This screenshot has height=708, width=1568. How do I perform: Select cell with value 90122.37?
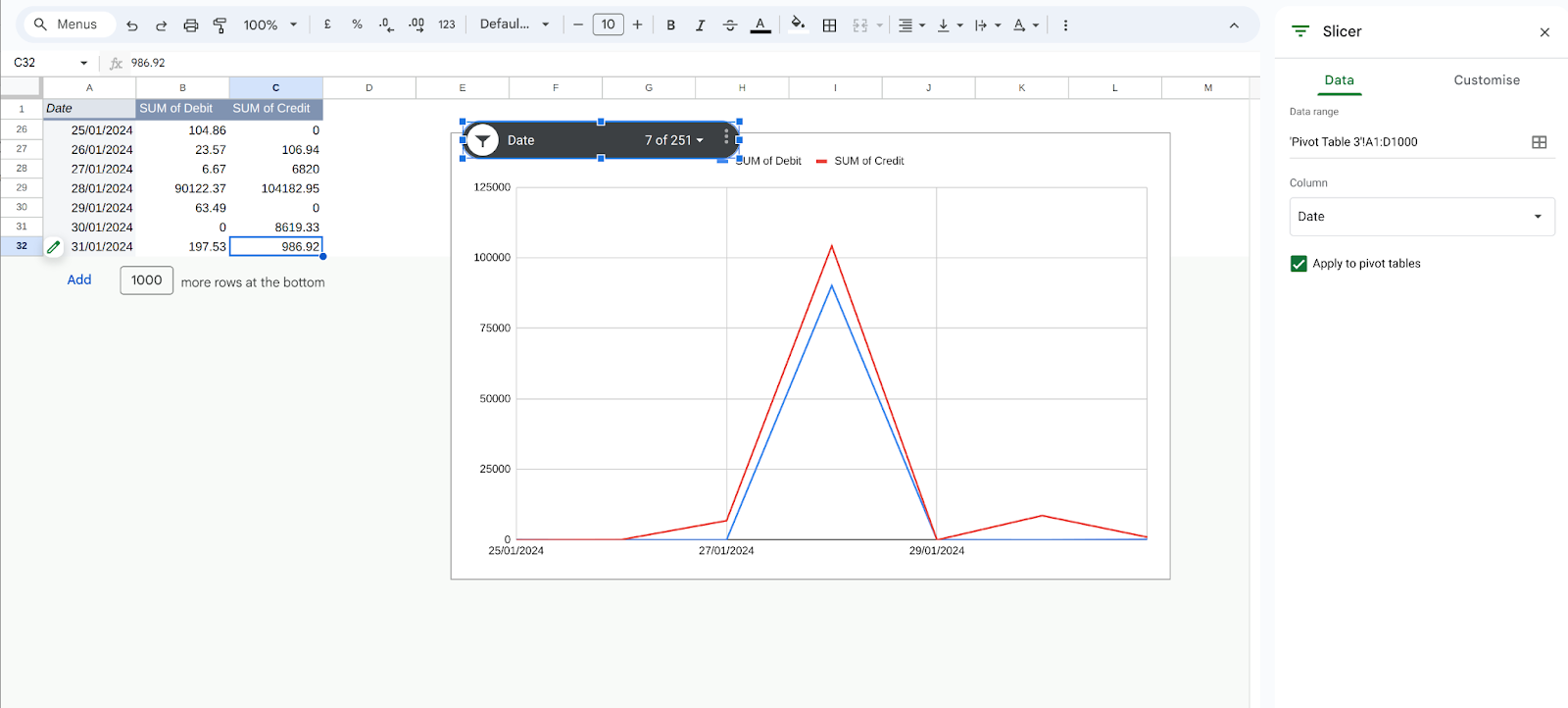coord(182,188)
